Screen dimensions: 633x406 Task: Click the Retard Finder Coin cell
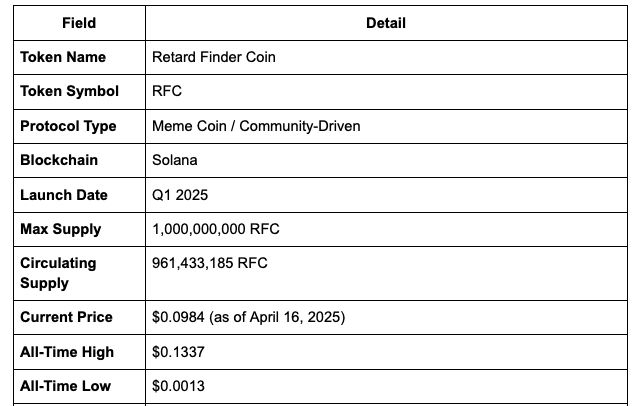pos(386,57)
